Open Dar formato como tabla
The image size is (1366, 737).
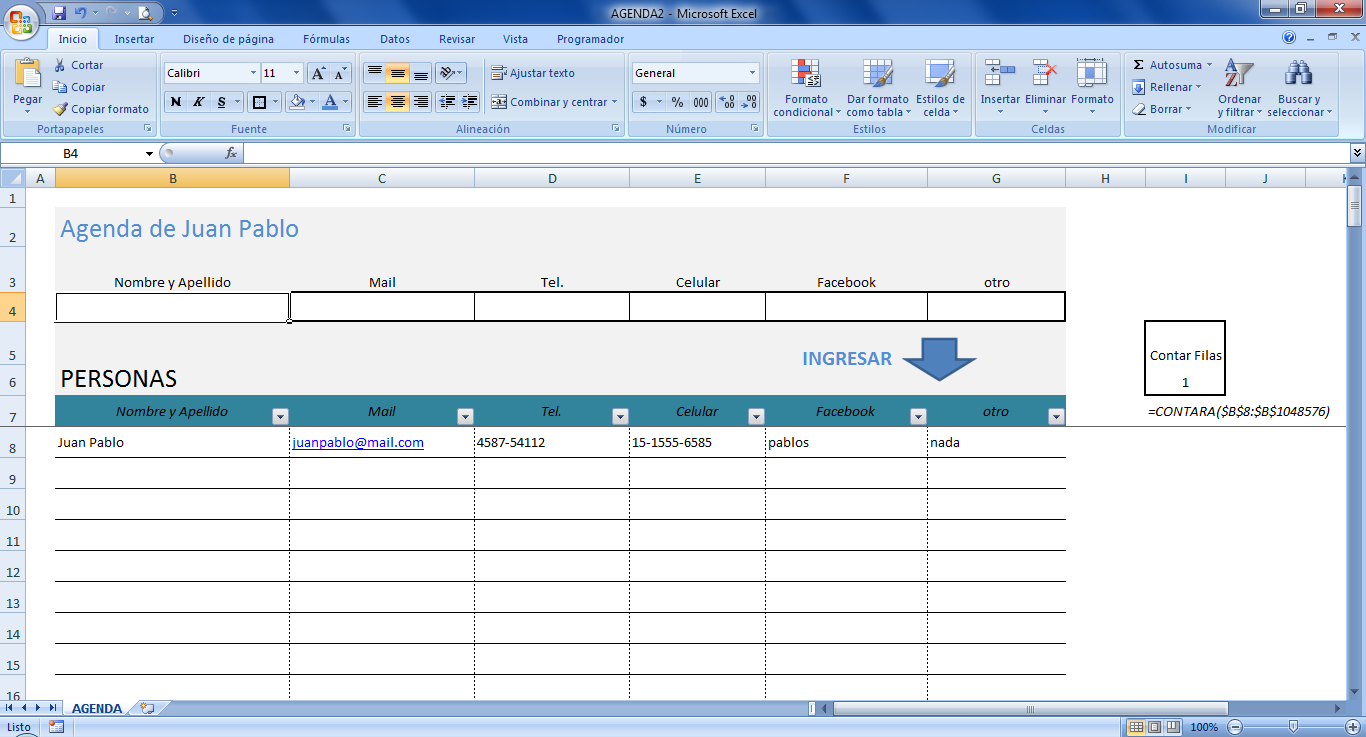877,88
